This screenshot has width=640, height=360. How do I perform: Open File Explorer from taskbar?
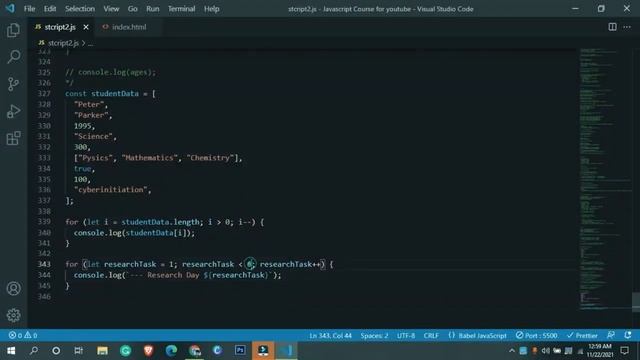(102, 351)
